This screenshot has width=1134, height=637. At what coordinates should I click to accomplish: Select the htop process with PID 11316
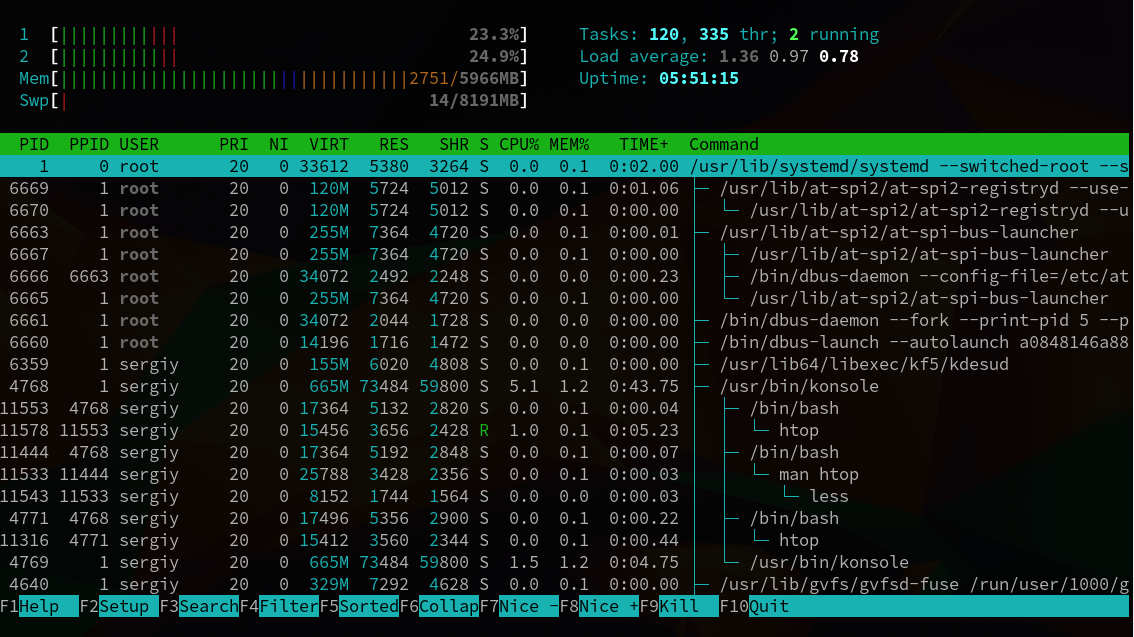point(564,540)
